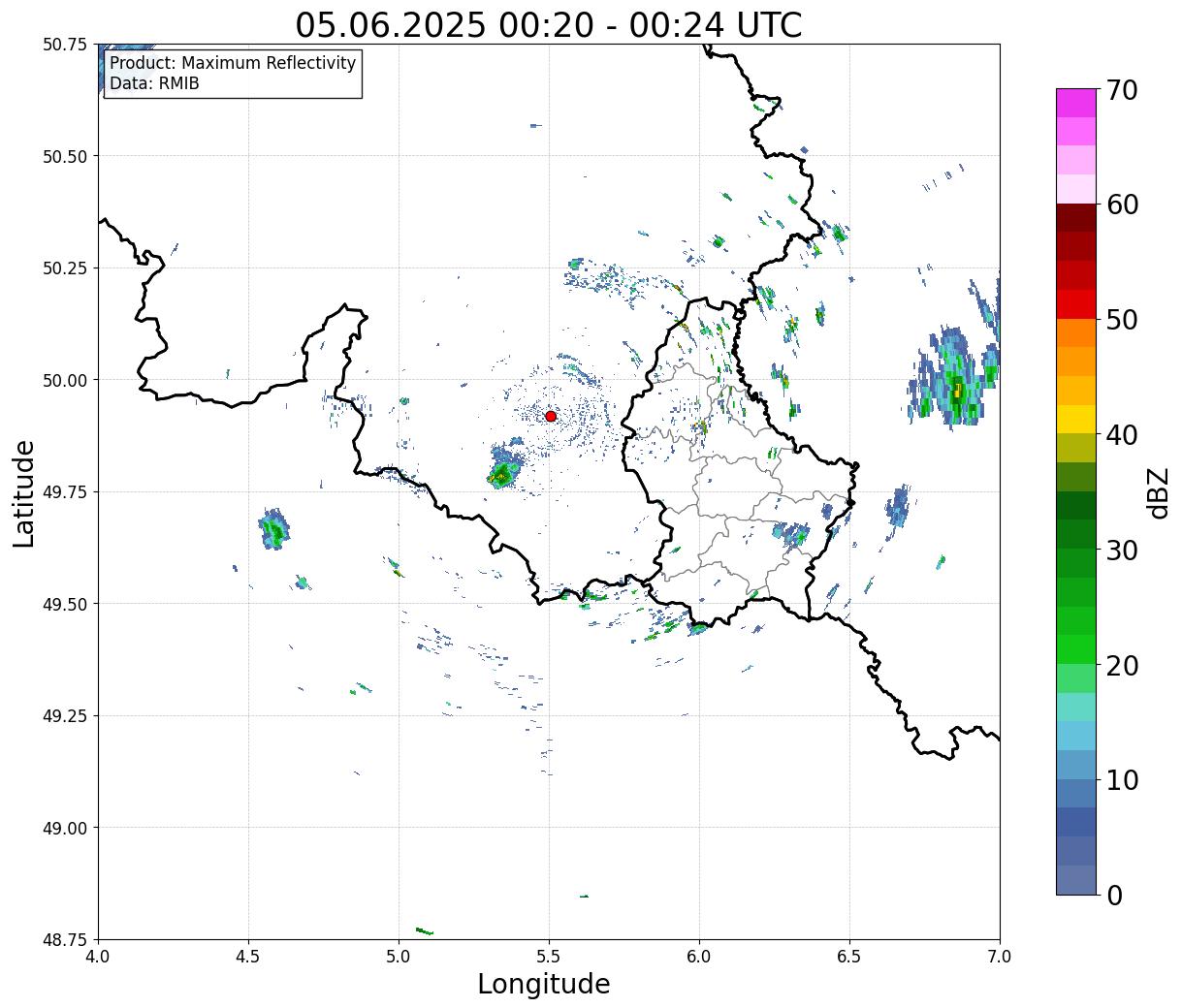Click the rain cell near 4.6 longitude, 49.65 latitude

pyautogui.click(x=274, y=529)
